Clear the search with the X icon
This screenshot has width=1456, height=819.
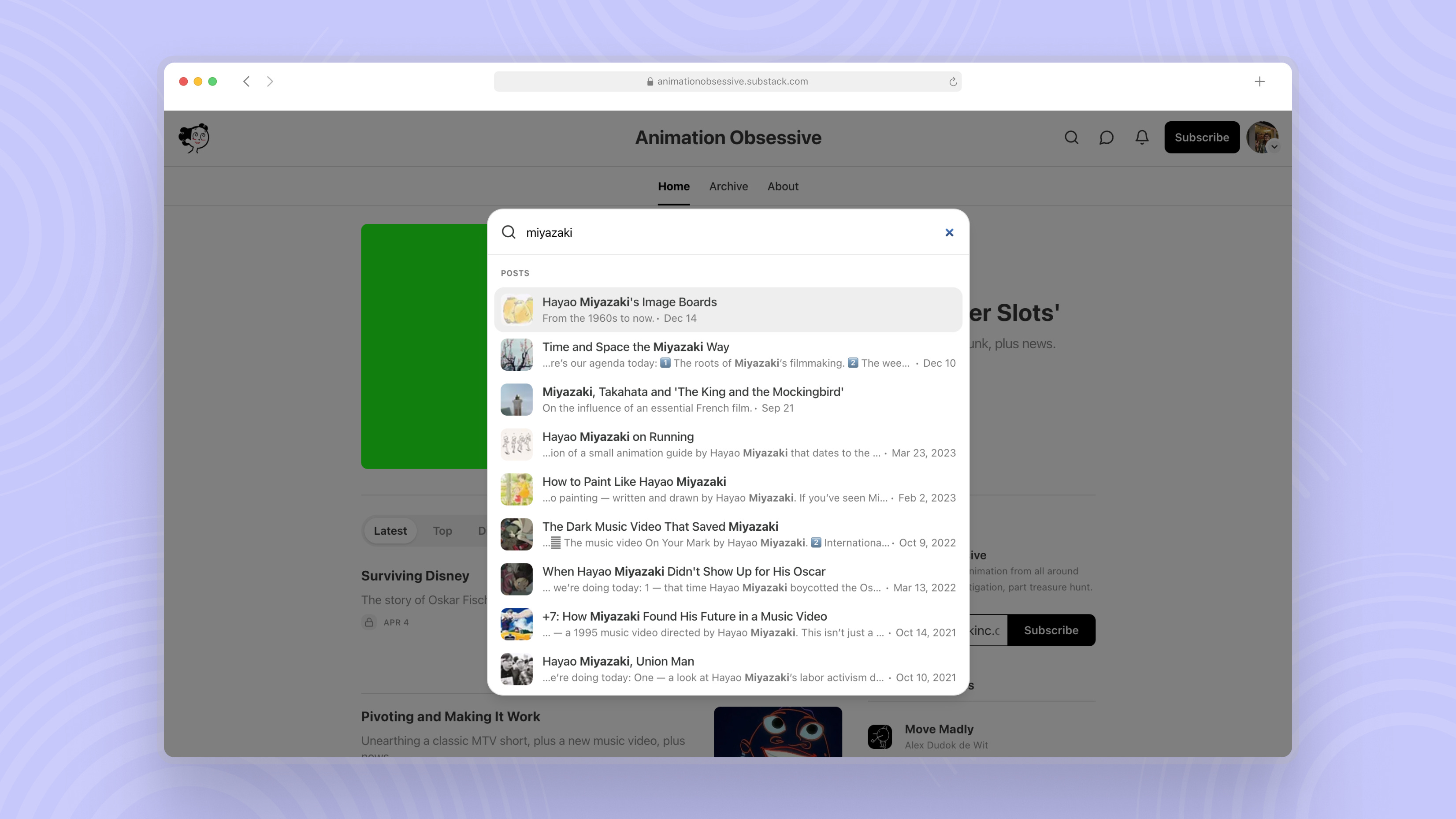[949, 232]
